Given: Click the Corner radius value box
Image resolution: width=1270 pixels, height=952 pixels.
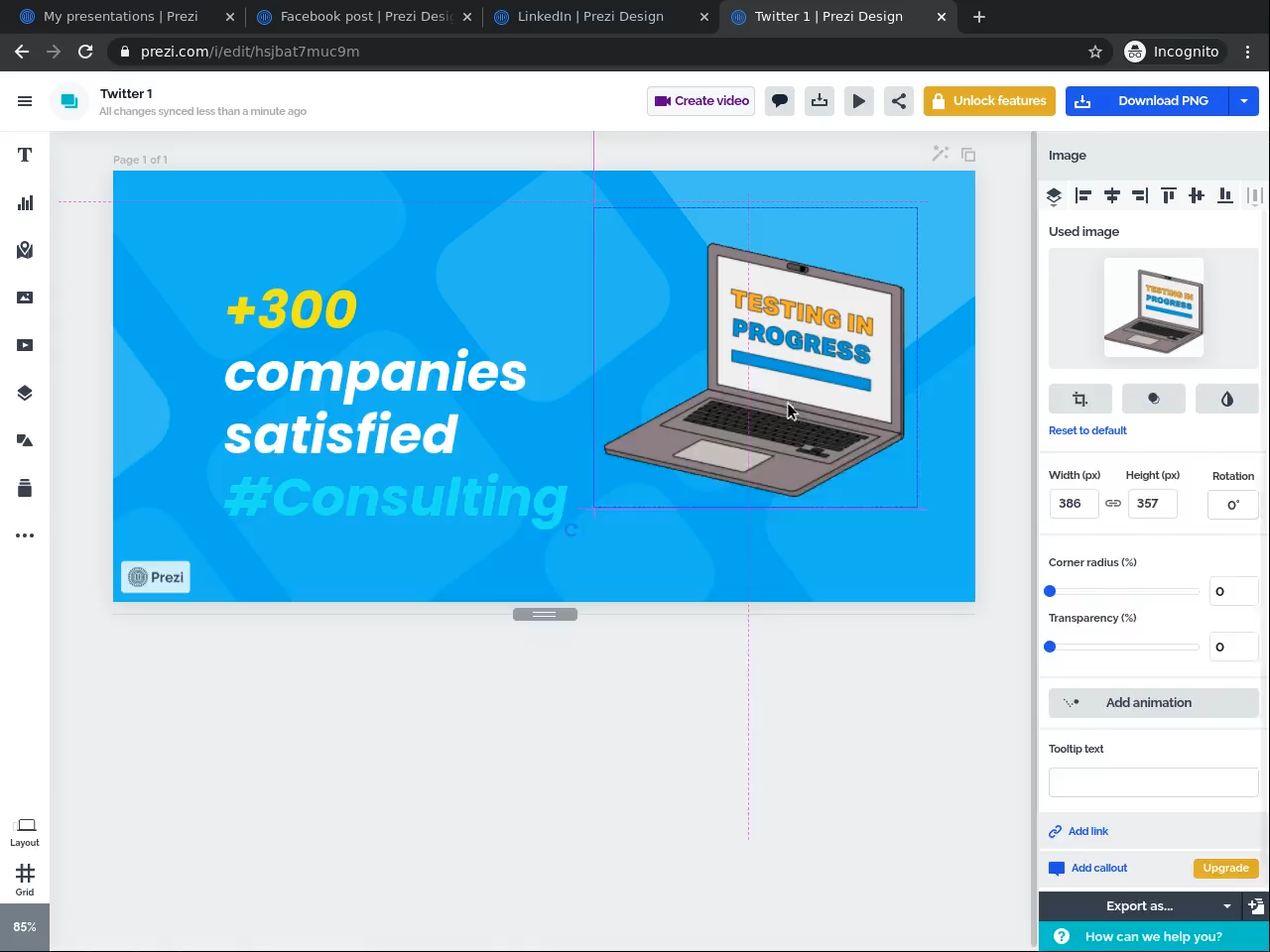Looking at the screenshot, I should pos(1234,591).
